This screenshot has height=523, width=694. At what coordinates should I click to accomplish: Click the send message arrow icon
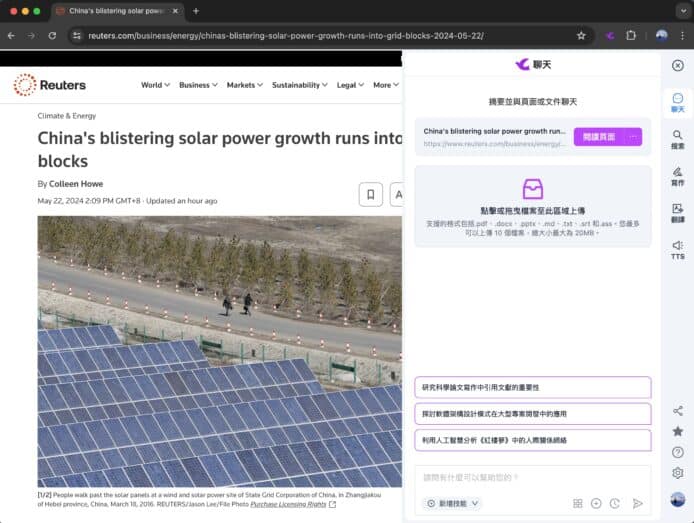coord(637,503)
